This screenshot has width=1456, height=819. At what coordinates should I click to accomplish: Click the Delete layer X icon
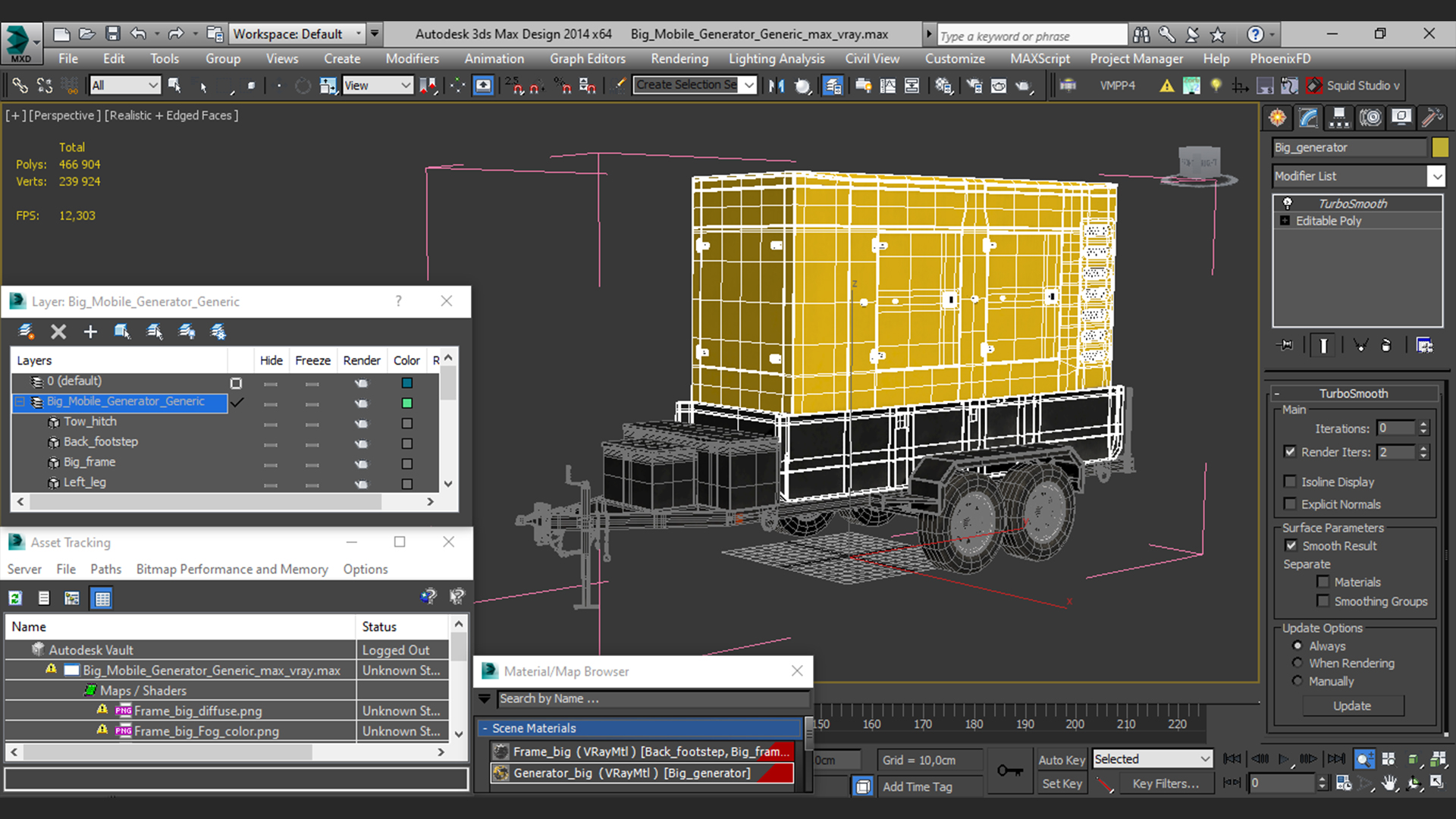(x=58, y=331)
